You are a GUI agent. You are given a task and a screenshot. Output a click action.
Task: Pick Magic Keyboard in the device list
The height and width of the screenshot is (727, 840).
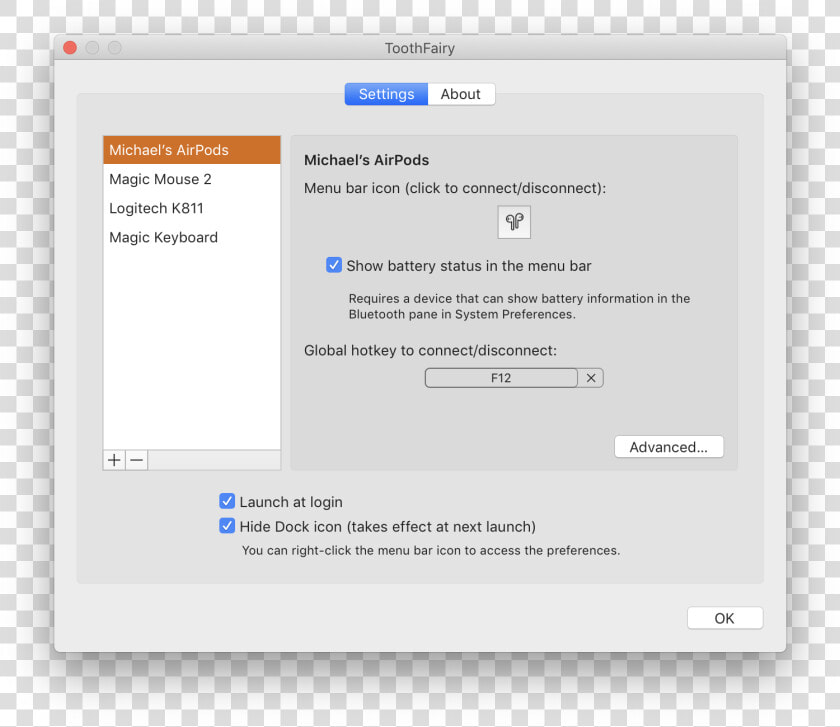click(192, 237)
